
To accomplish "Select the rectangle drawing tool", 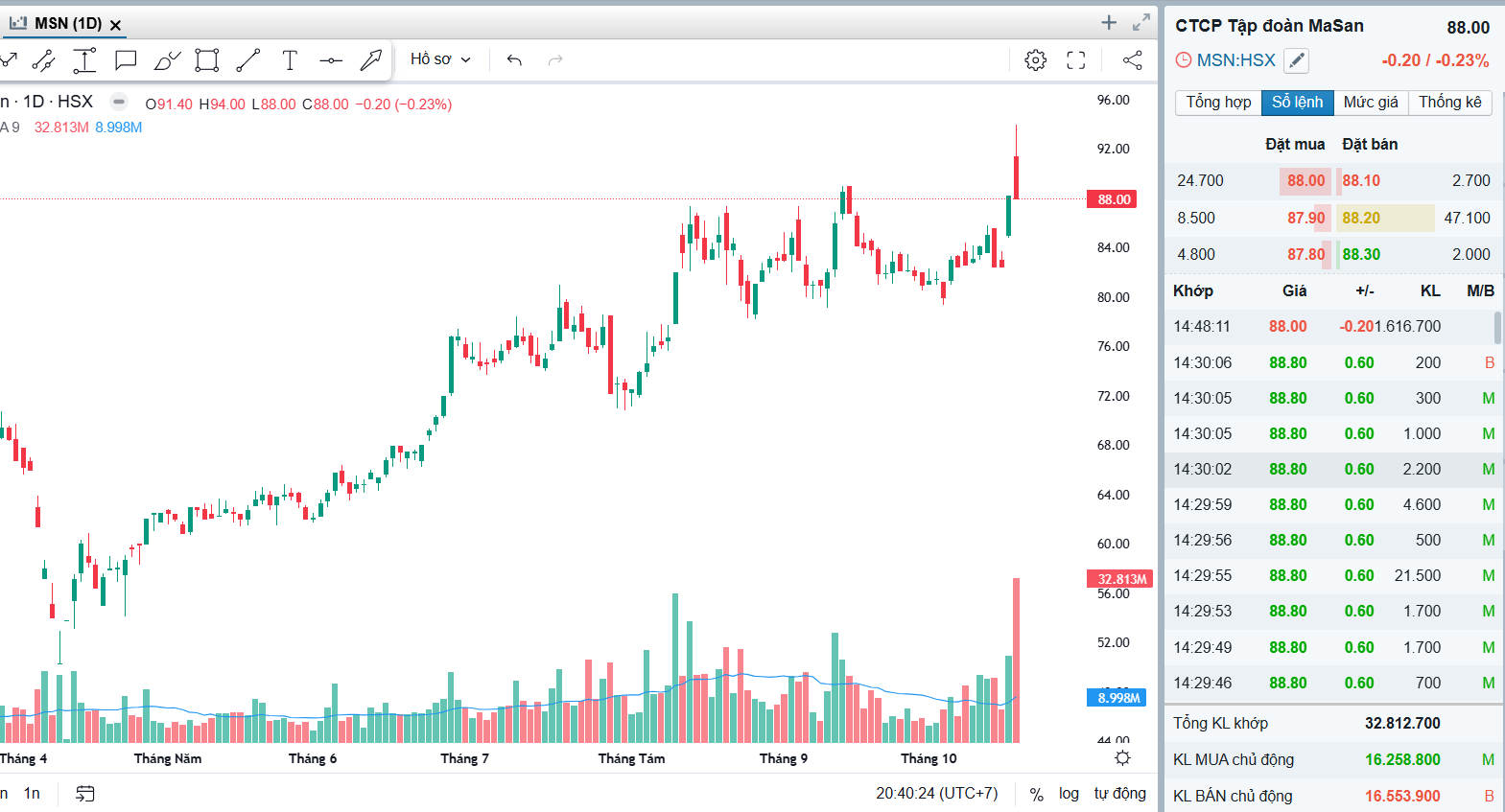I will point(206,60).
